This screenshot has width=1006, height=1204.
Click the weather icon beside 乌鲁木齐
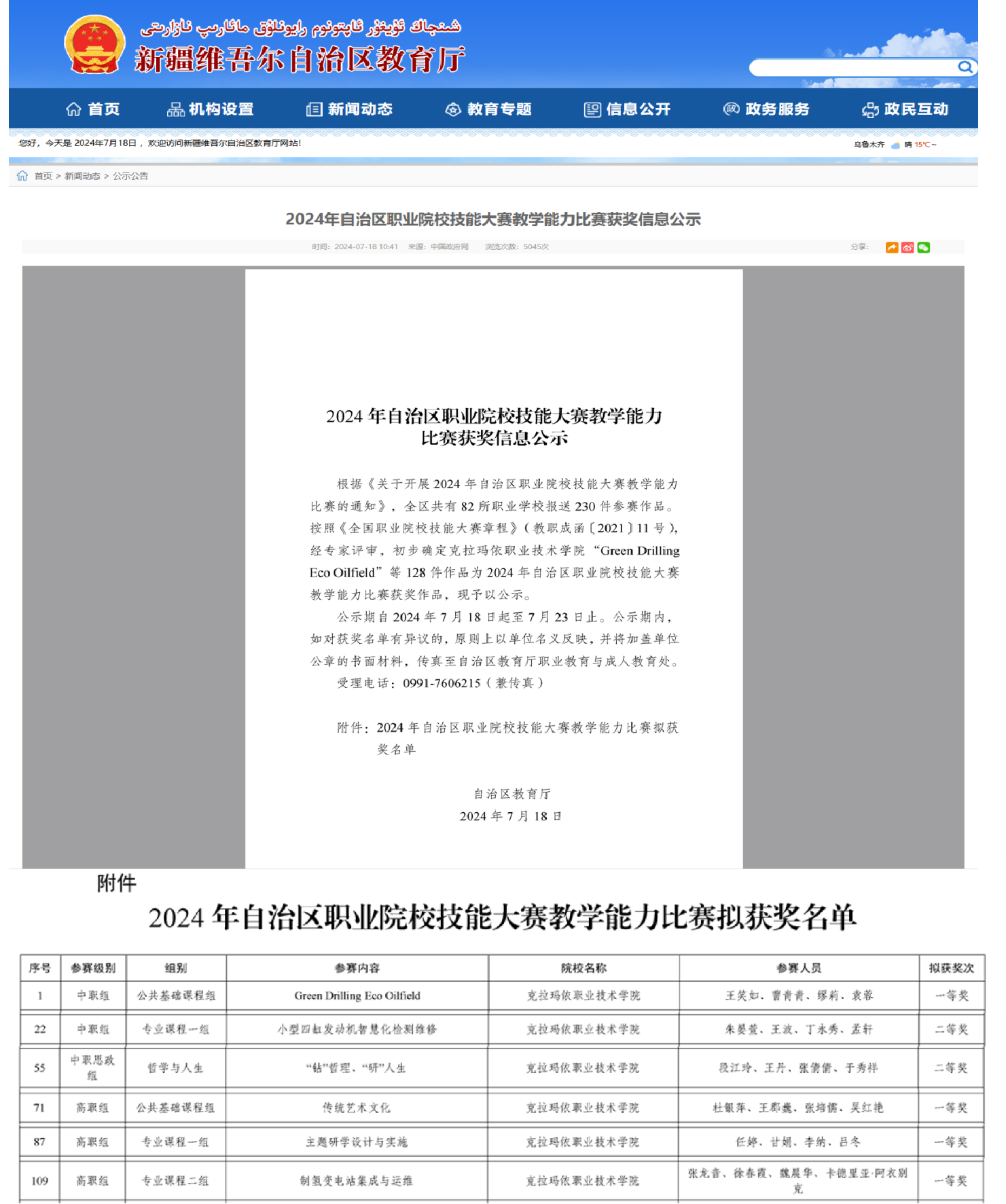click(895, 145)
